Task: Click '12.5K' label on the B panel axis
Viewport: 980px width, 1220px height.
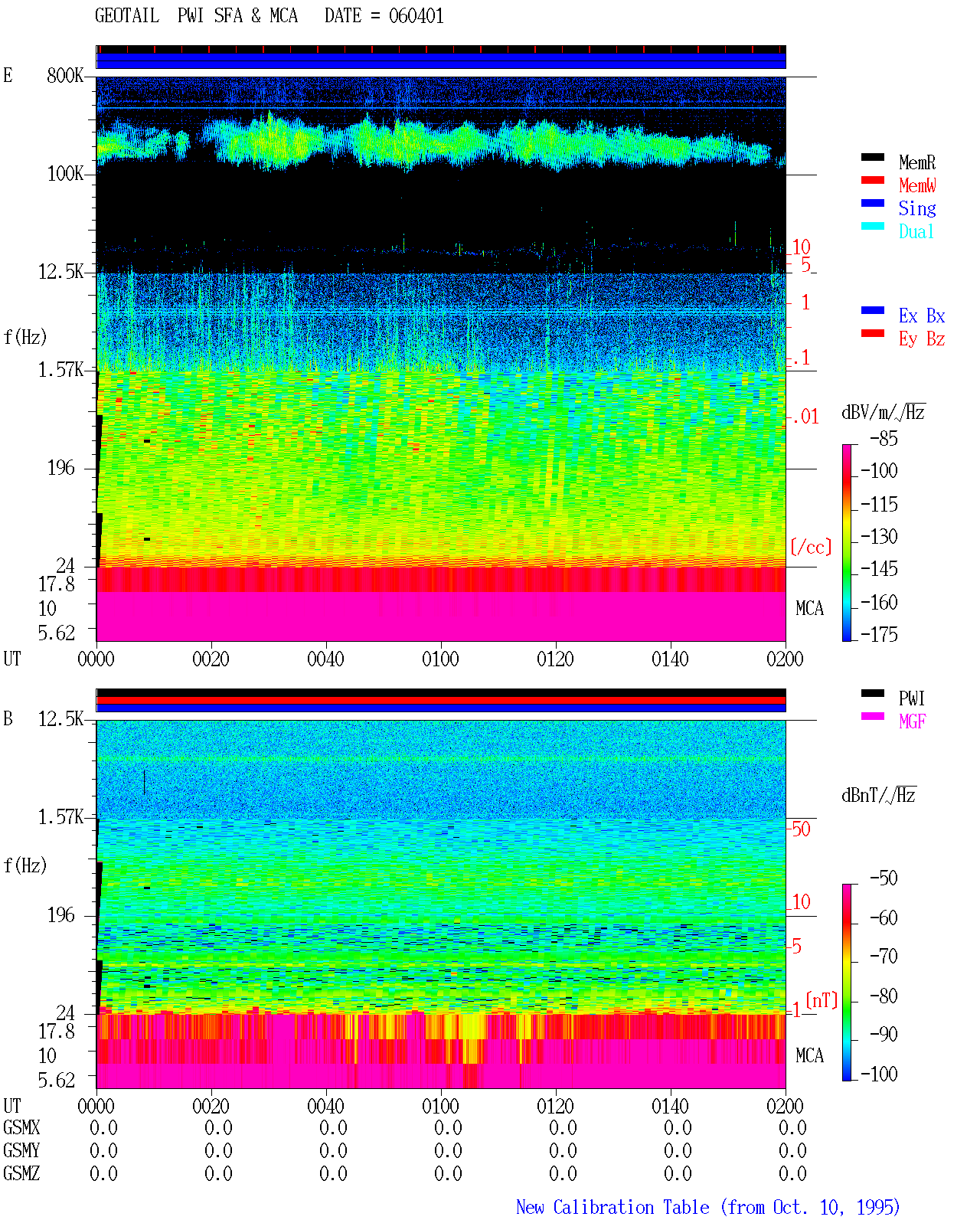Action: (x=61, y=719)
